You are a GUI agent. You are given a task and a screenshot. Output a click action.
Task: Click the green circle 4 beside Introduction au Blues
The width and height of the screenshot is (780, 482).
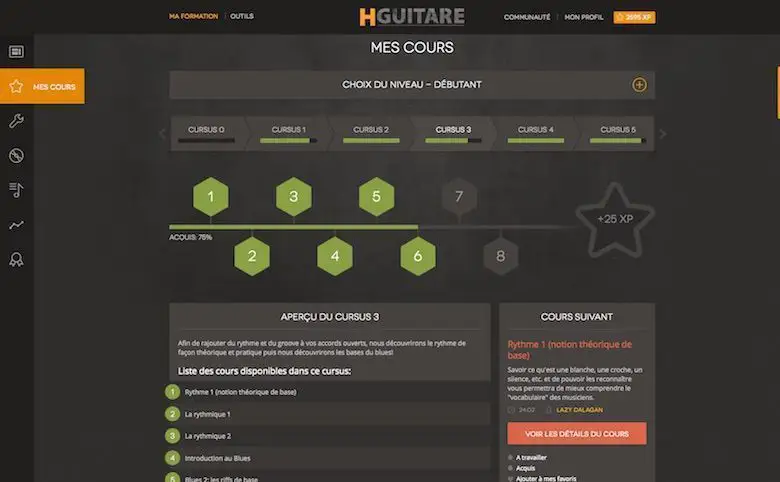click(x=173, y=458)
